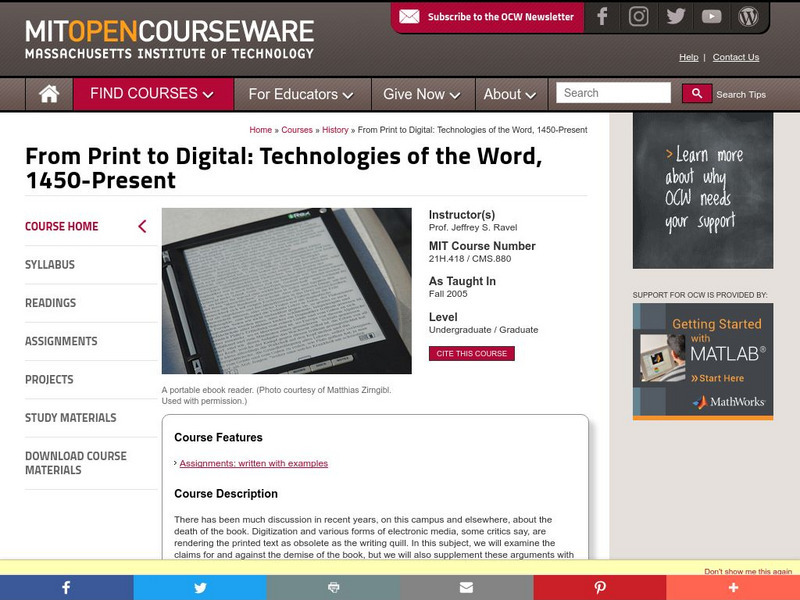Click the YouTube icon in the header
800x600 pixels.
(712, 16)
